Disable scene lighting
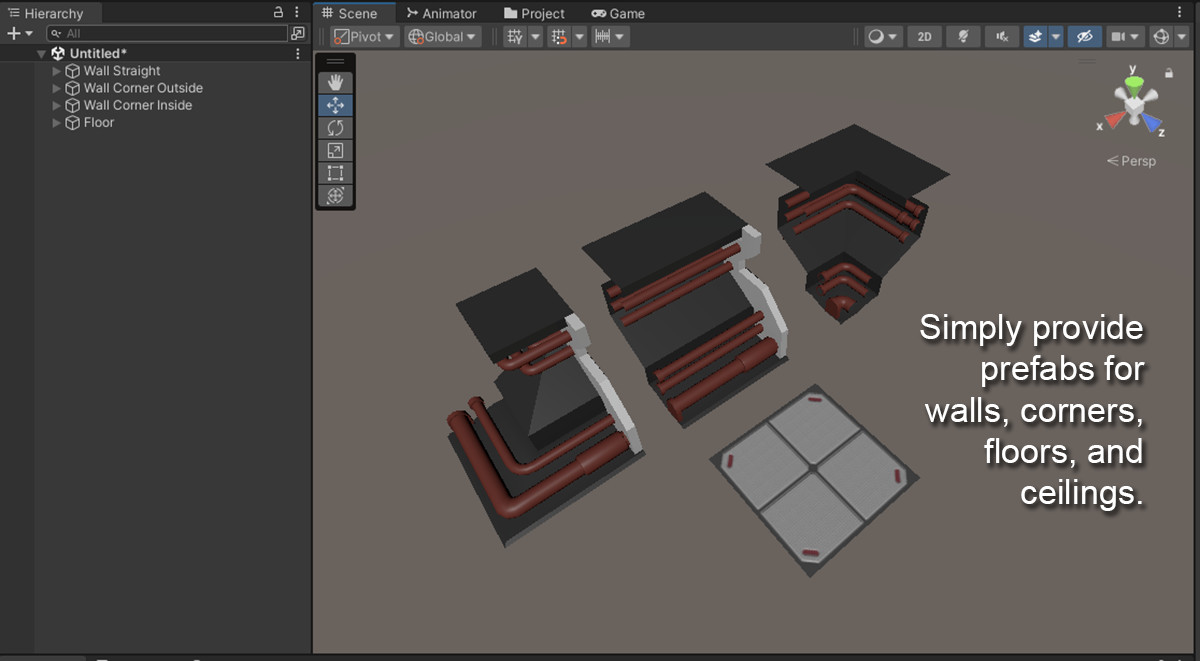This screenshot has height=661, width=1200. click(x=962, y=37)
